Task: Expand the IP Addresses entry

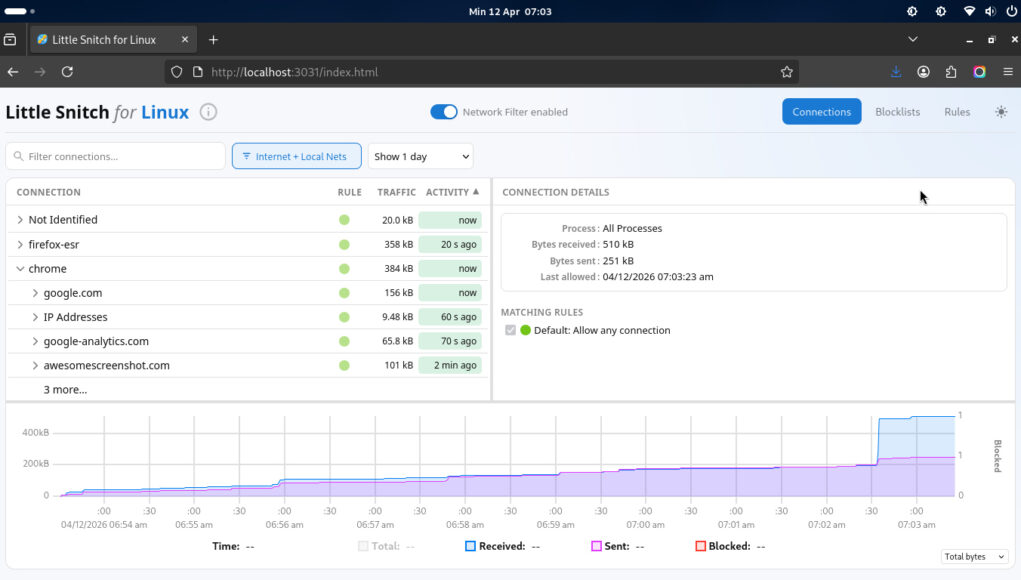Action: tap(35, 317)
